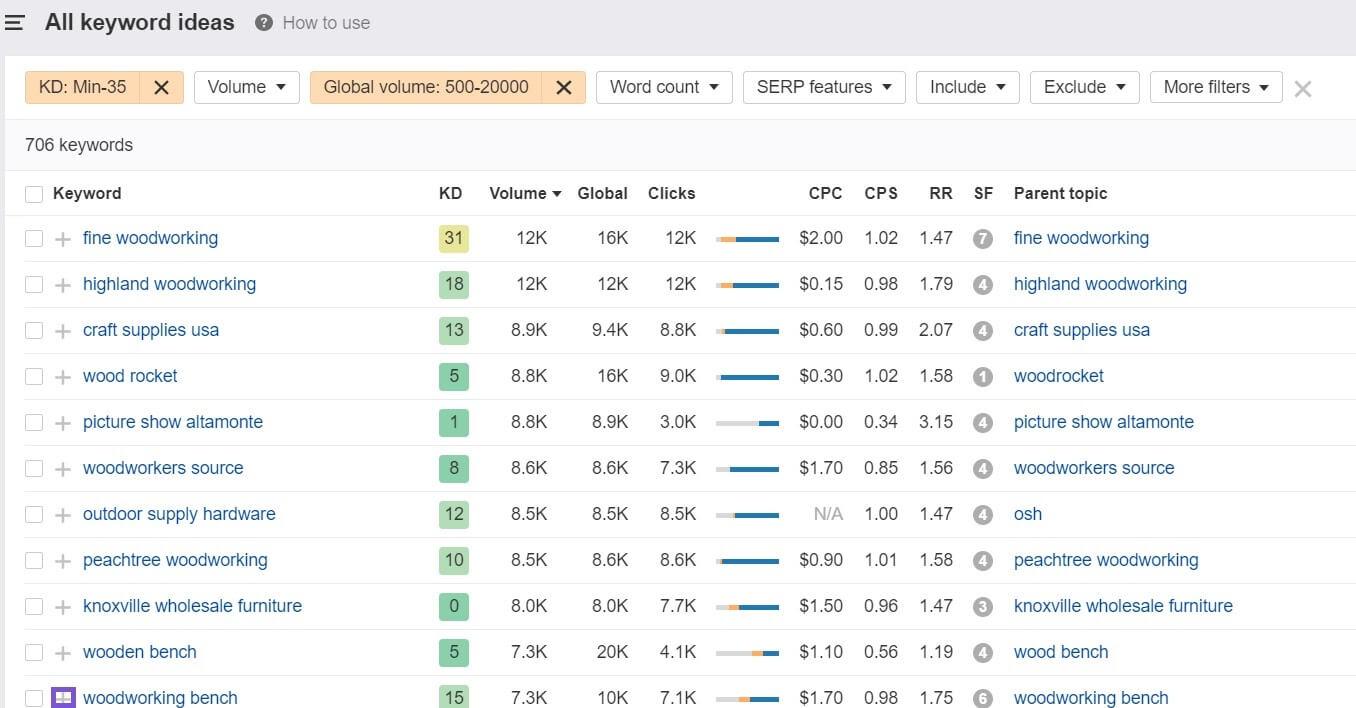Screen dimensions: 1356x708
Task: Add craft supplies usa with plus icon
Action: tap(63, 331)
